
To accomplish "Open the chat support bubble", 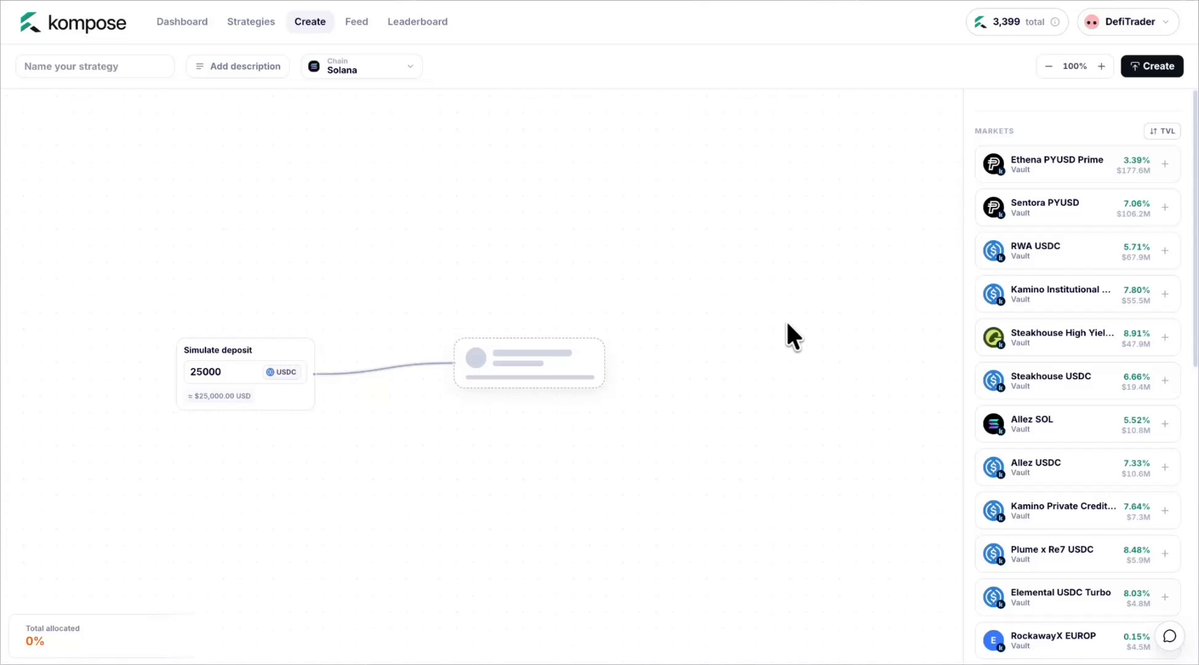I will click(x=1169, y=636).
